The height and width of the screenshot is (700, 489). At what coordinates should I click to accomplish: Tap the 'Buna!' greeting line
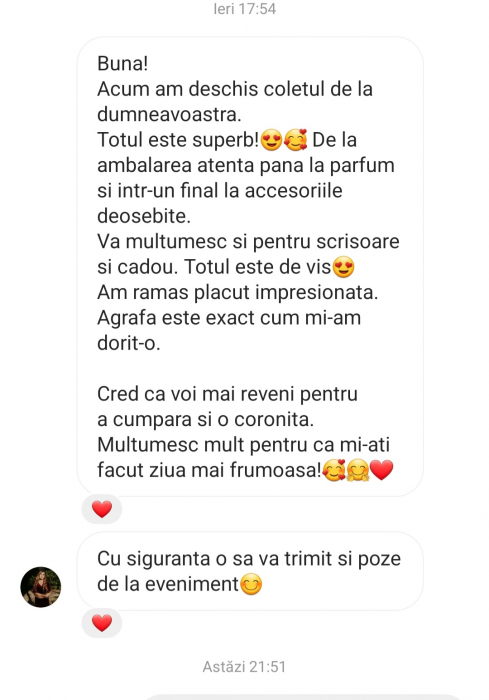(122, 63)
